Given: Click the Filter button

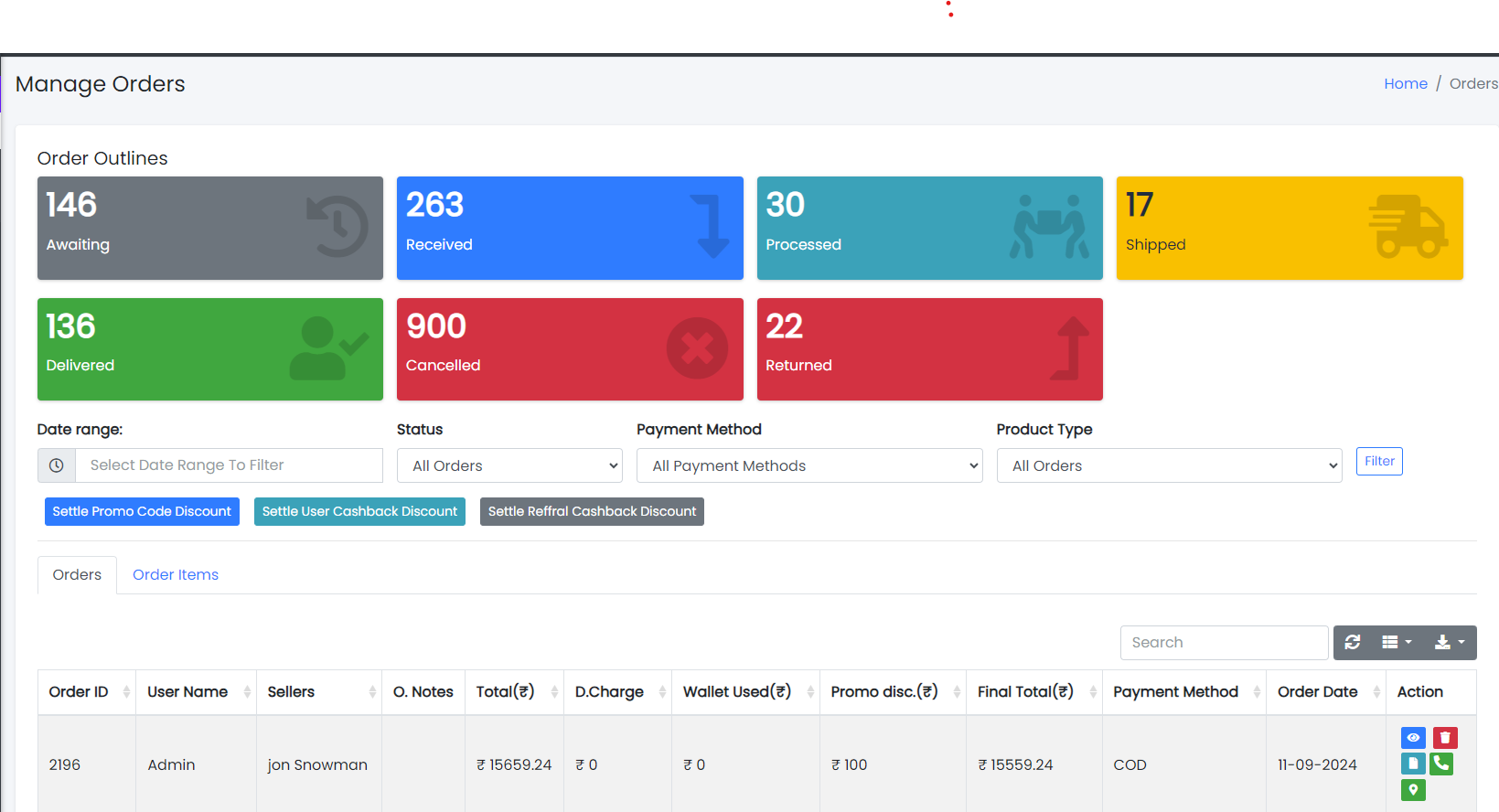Looking at the screenshot, I should pos(1378,462).
